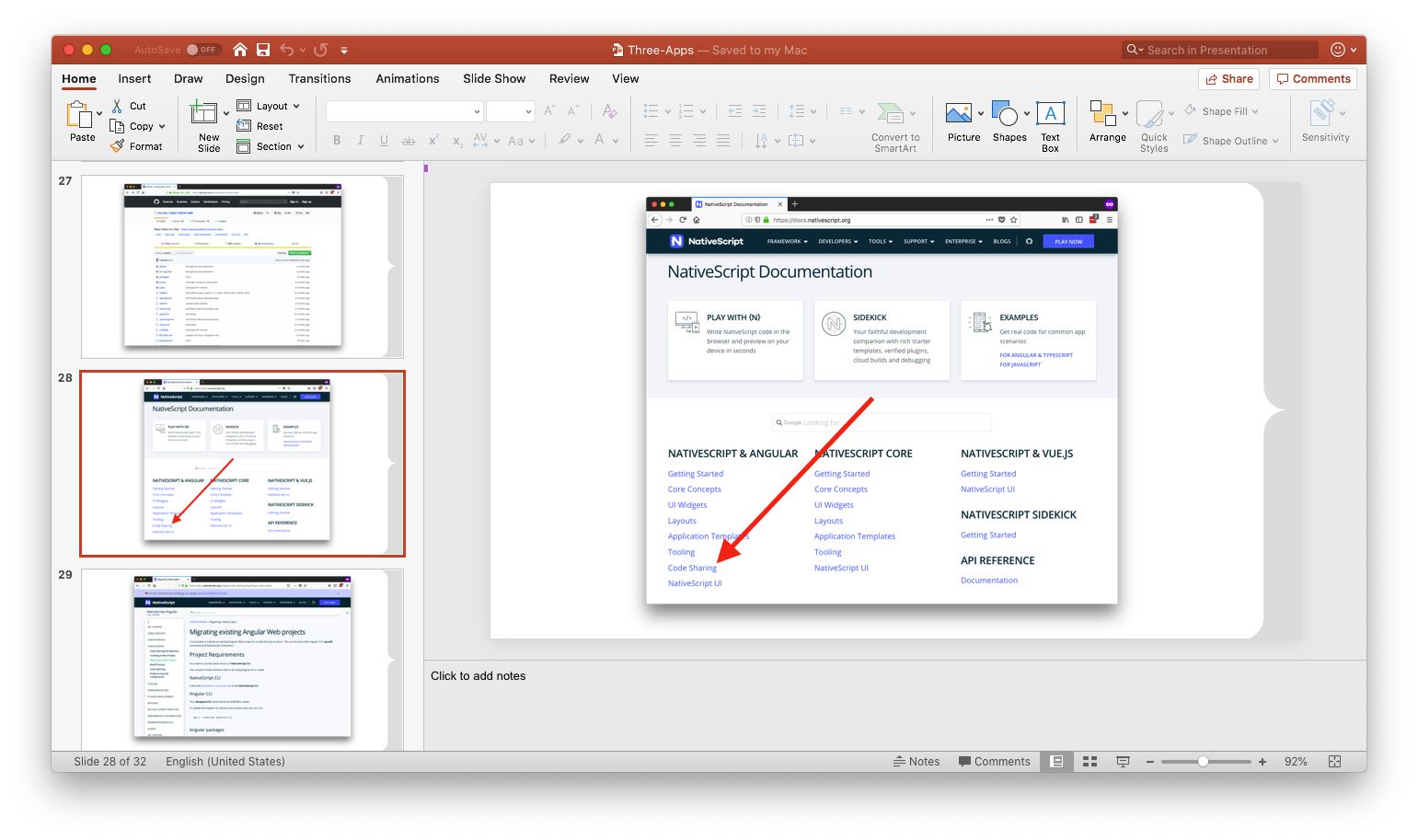Image resolution: width=1418 pixels, height=840 pixels.
Task: Toggle Strikethrough formatting
Action: (x=409, y=141)
